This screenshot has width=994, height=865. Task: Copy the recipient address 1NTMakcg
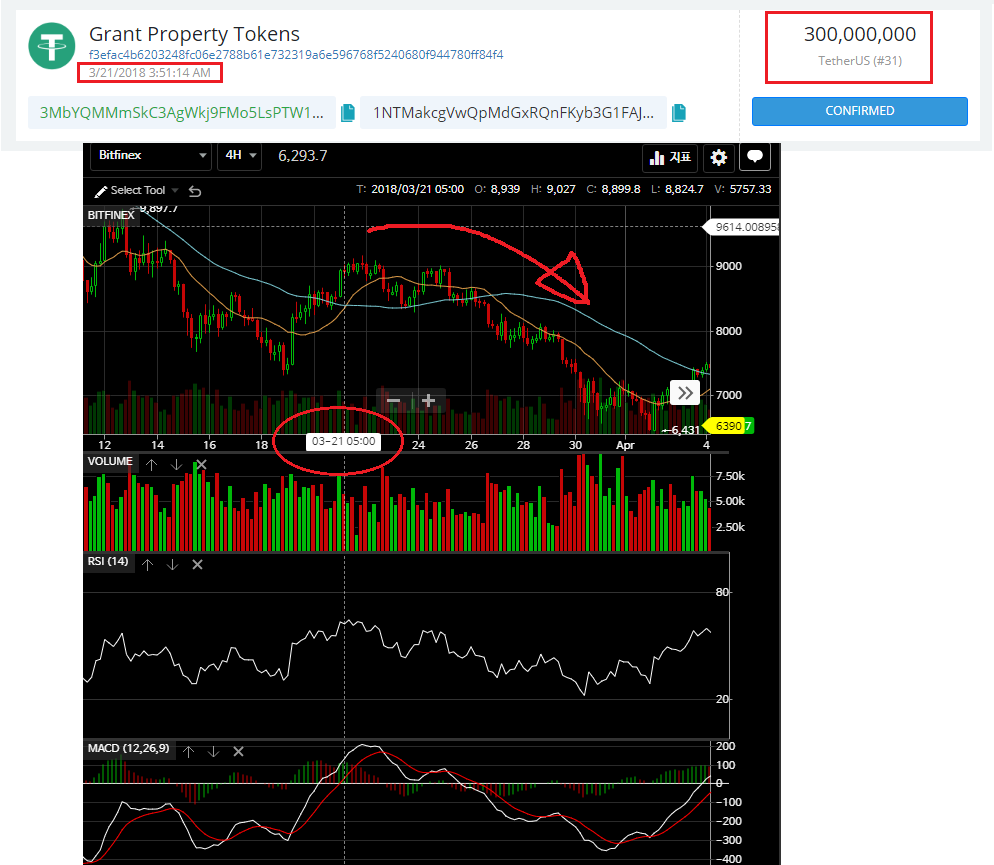(x=678, y=113)
